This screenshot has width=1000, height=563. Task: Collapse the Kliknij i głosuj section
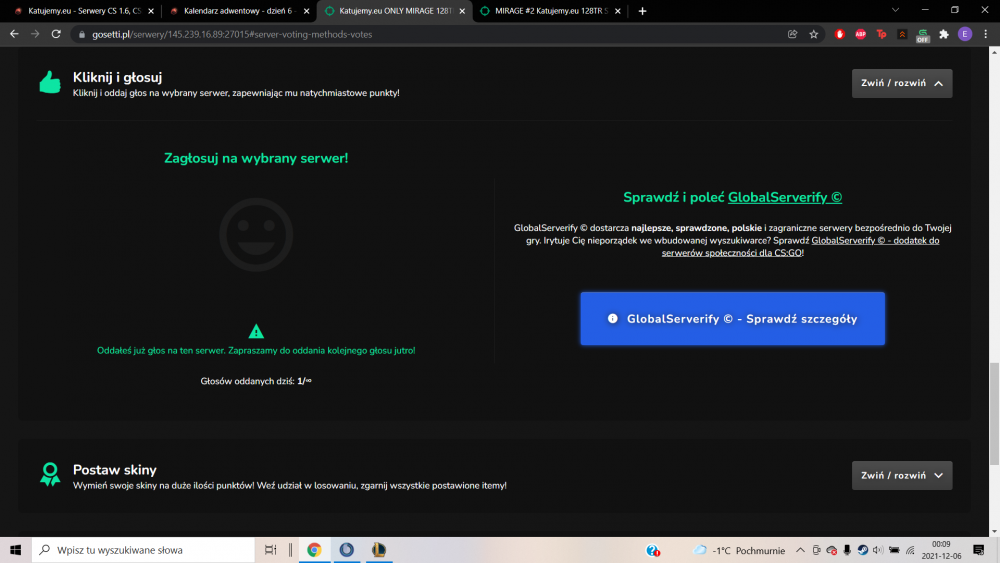click(x=902, y=84)
